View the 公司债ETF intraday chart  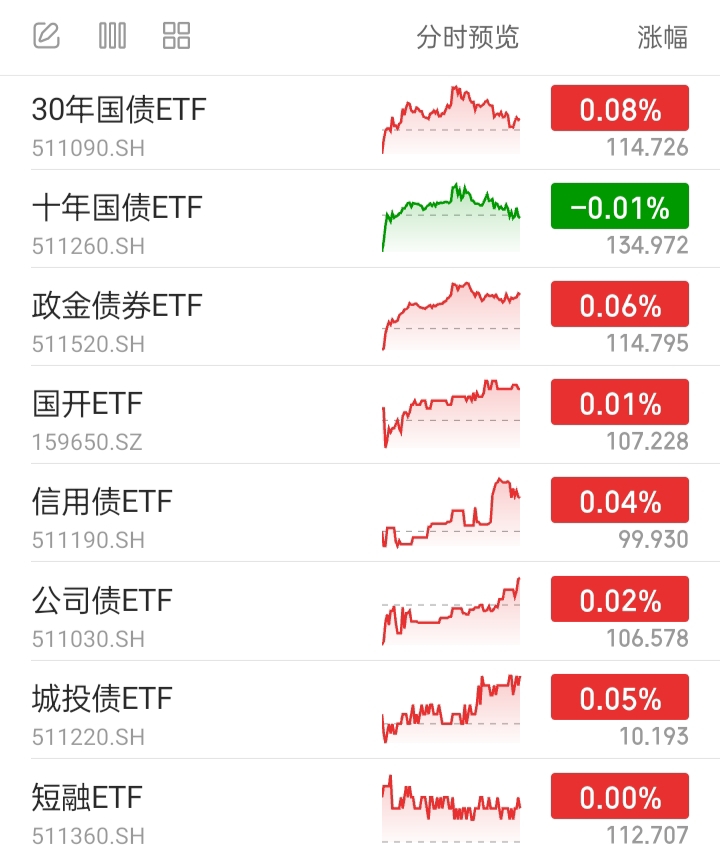451,611
